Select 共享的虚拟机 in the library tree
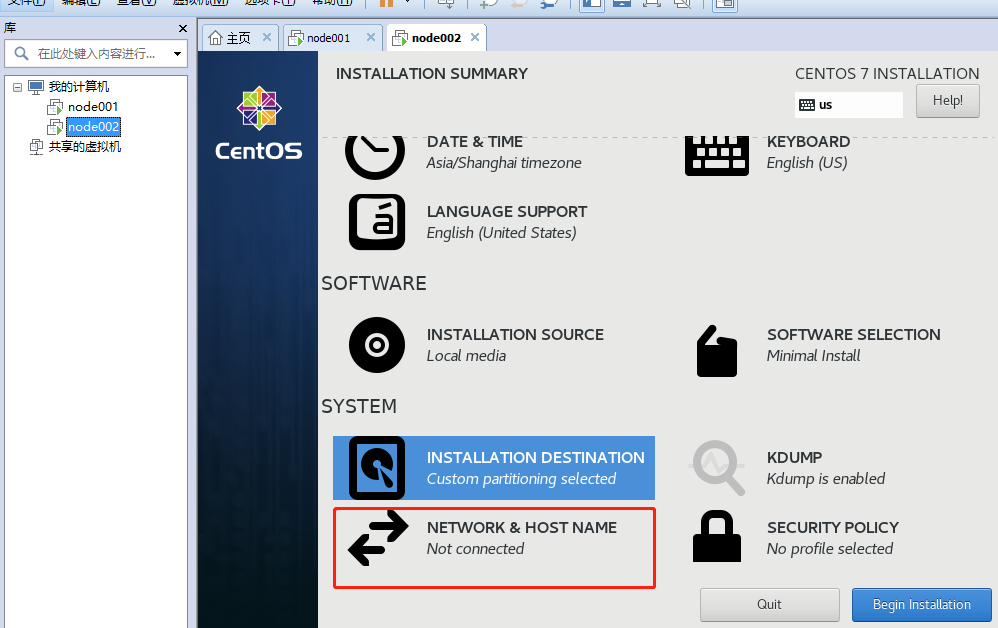The height and width of the screenshot is (628, 998). pyautogui.click(x=84, y=147)
